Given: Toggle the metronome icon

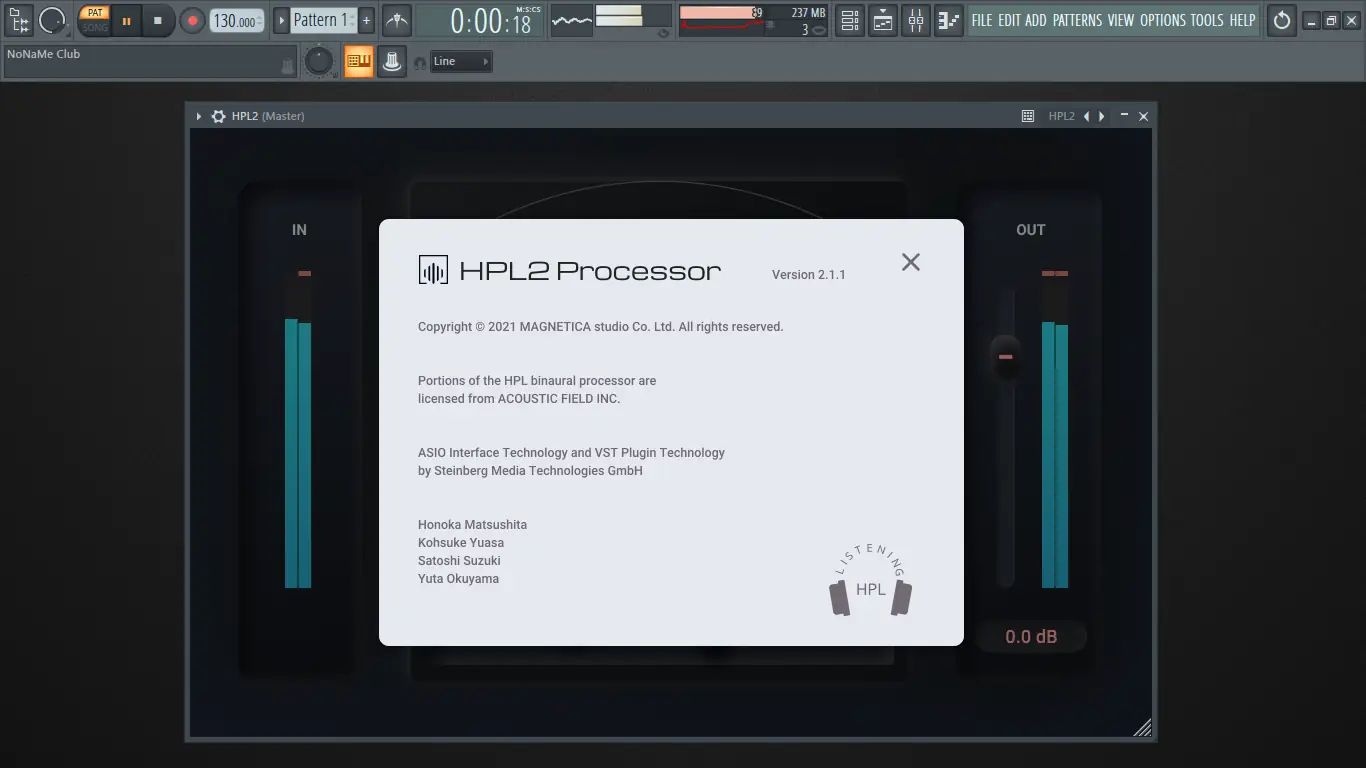Looking at the screenshot, I should [x=397, y=20].
